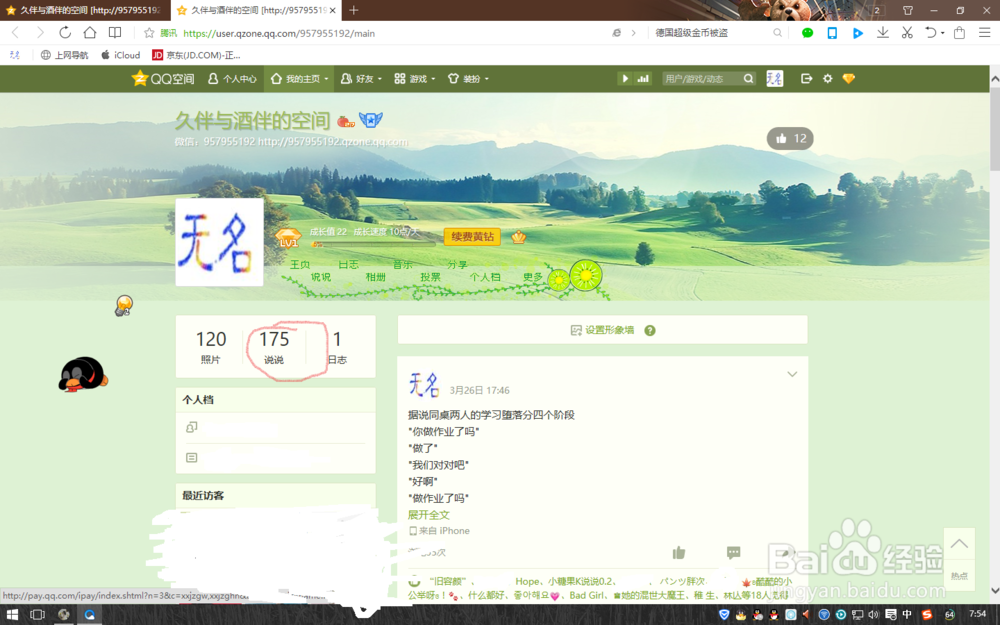
Task: Toggle the praise counter showing 12
Action: (790, 138)
